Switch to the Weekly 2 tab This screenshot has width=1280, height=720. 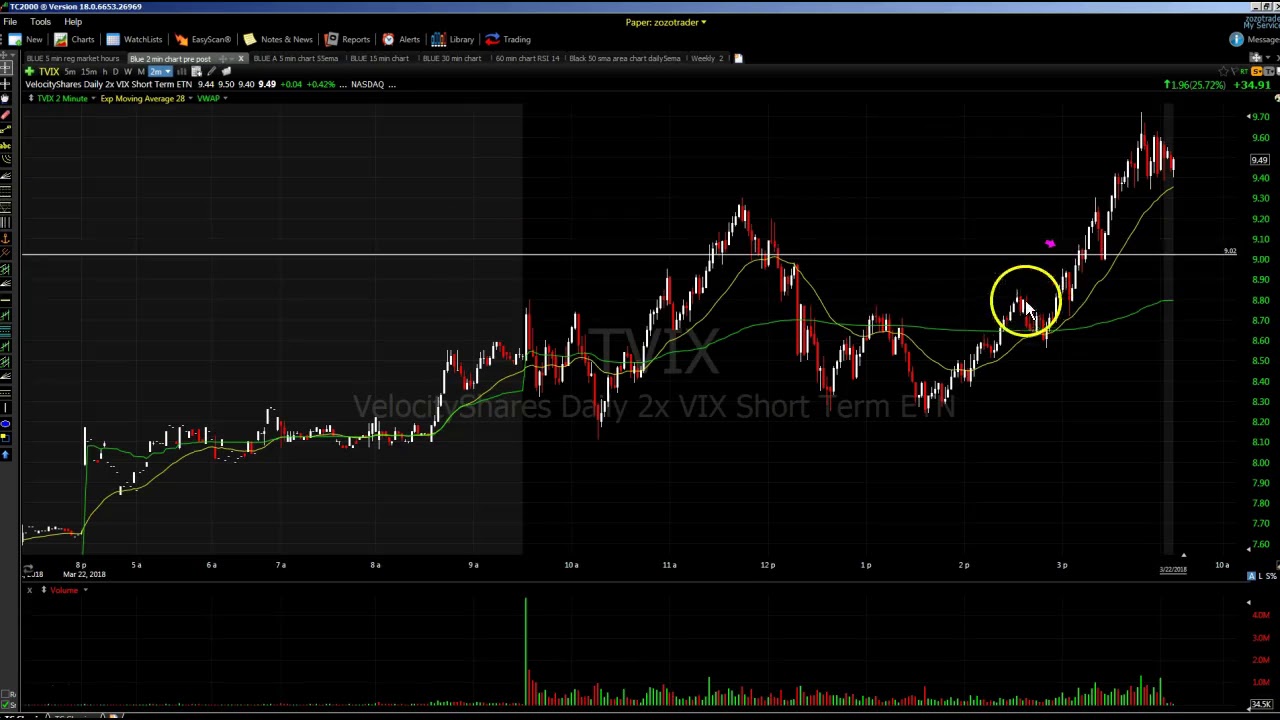click(x=707, y=58)
